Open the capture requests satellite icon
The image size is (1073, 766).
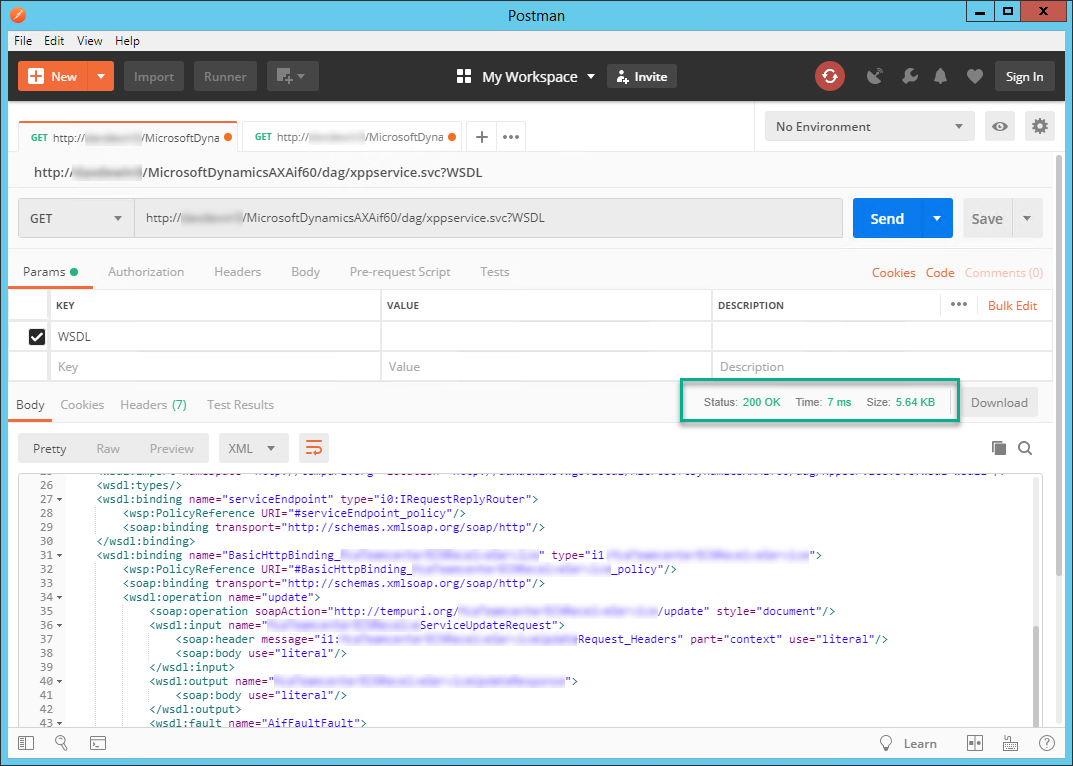tap(875, 76)
